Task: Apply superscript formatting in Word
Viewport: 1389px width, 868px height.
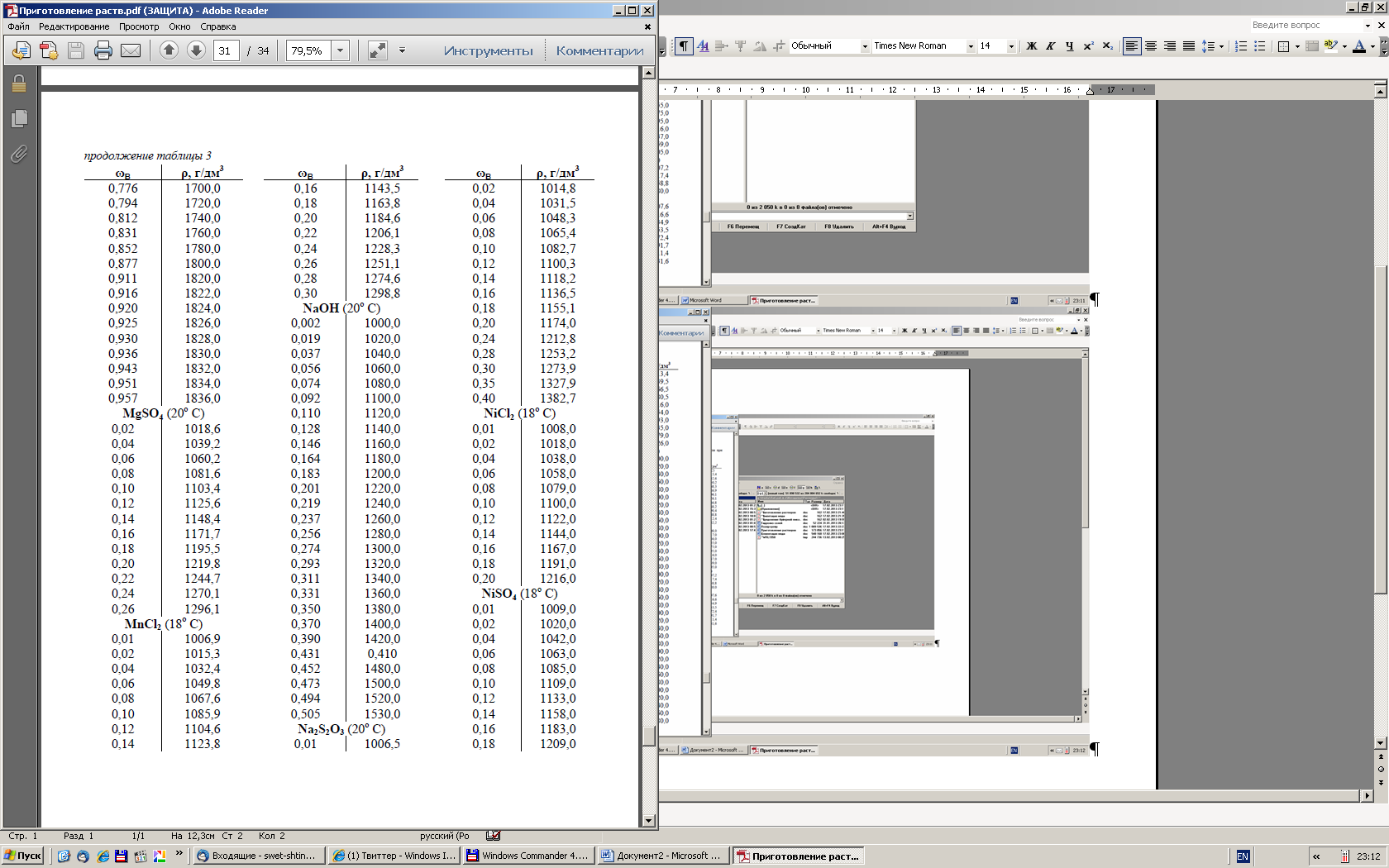Action: pyautogui.click(x=1088, y=46)
